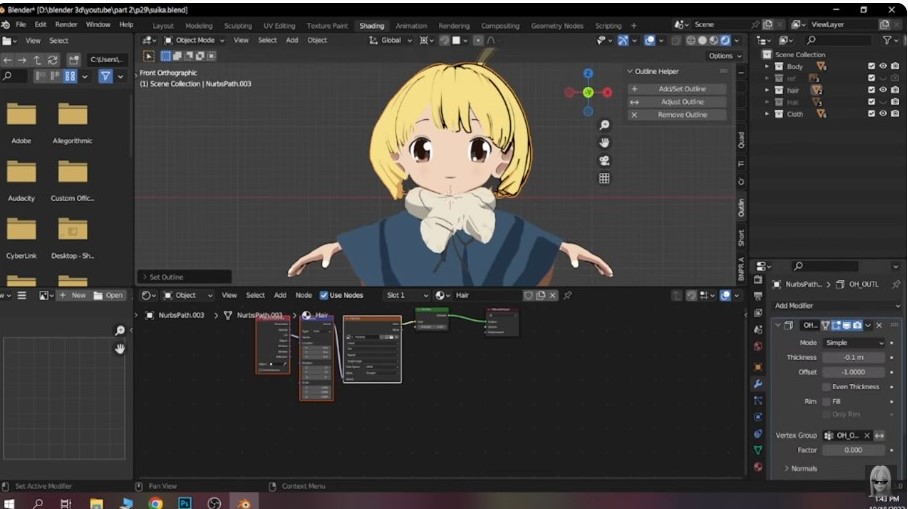
Task: Open Chrome from Windows taskbar
Action: click(x=155, y=503)
